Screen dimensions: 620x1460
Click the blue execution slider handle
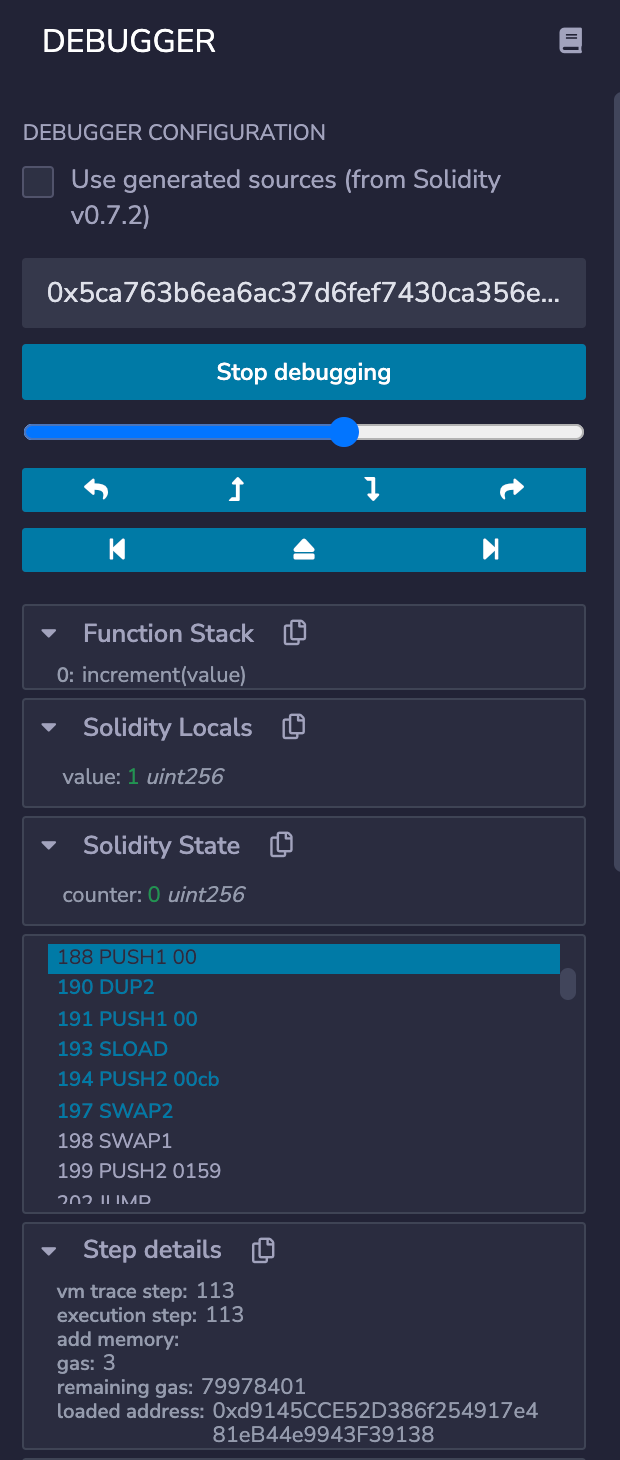coord(344,432)
